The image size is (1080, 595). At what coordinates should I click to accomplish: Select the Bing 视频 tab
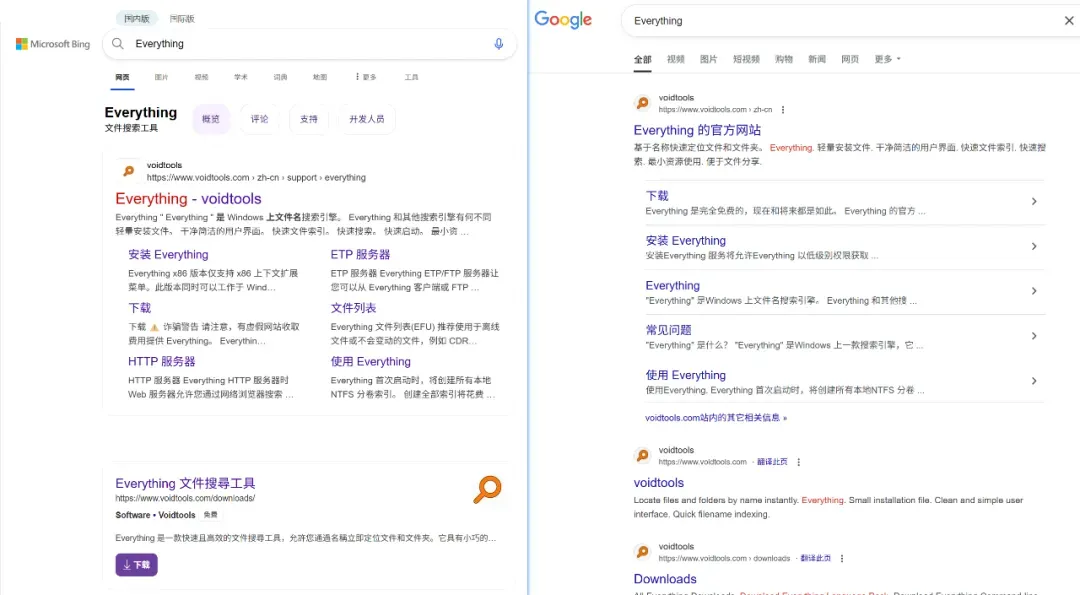coord(201,77)
